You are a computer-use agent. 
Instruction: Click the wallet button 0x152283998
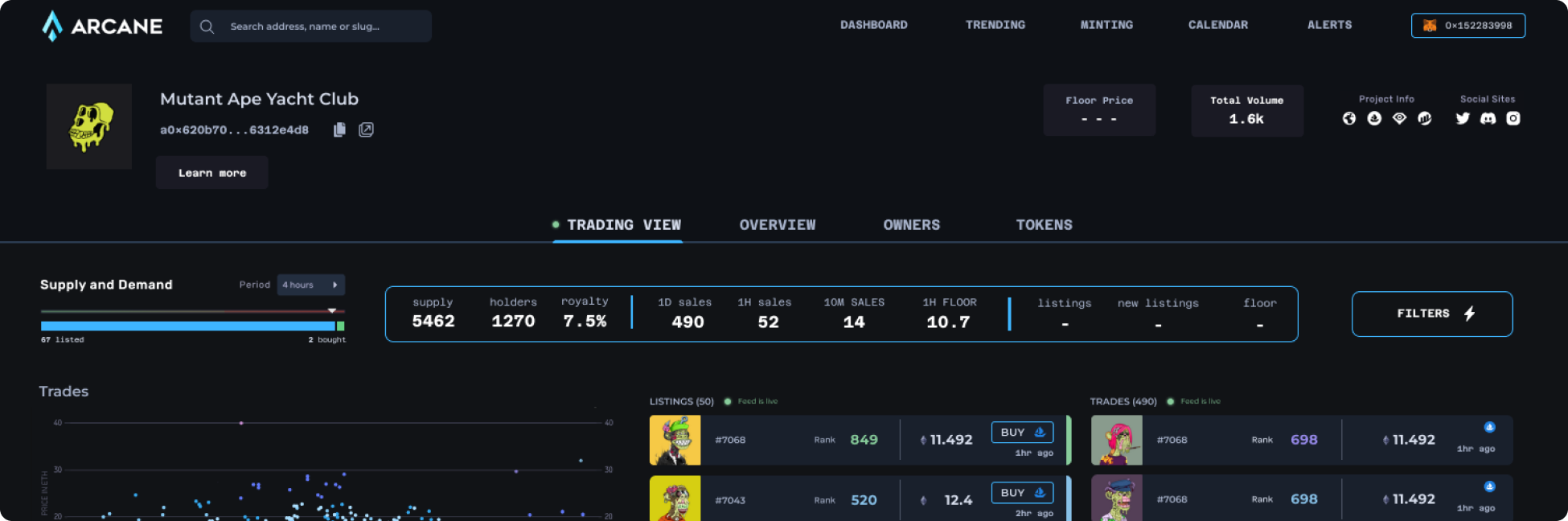[1468, 26]
